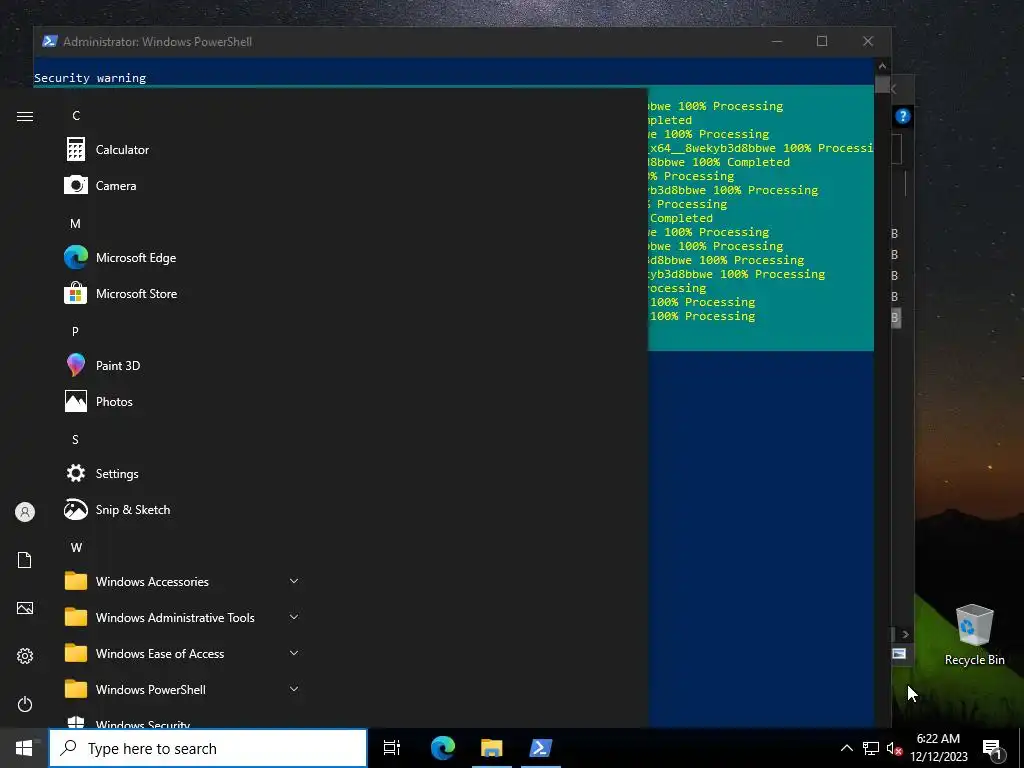
Task: Open network status tray icon
Action: click(x=871, y=748)
